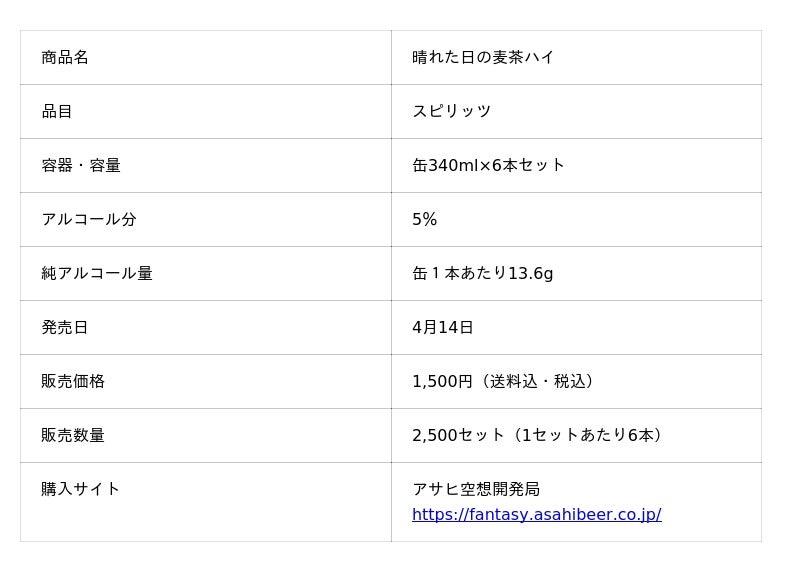Open the fantasy.asahibeer.co.jp link
This screenshot has height=572, width=800.
coord(536,515)
